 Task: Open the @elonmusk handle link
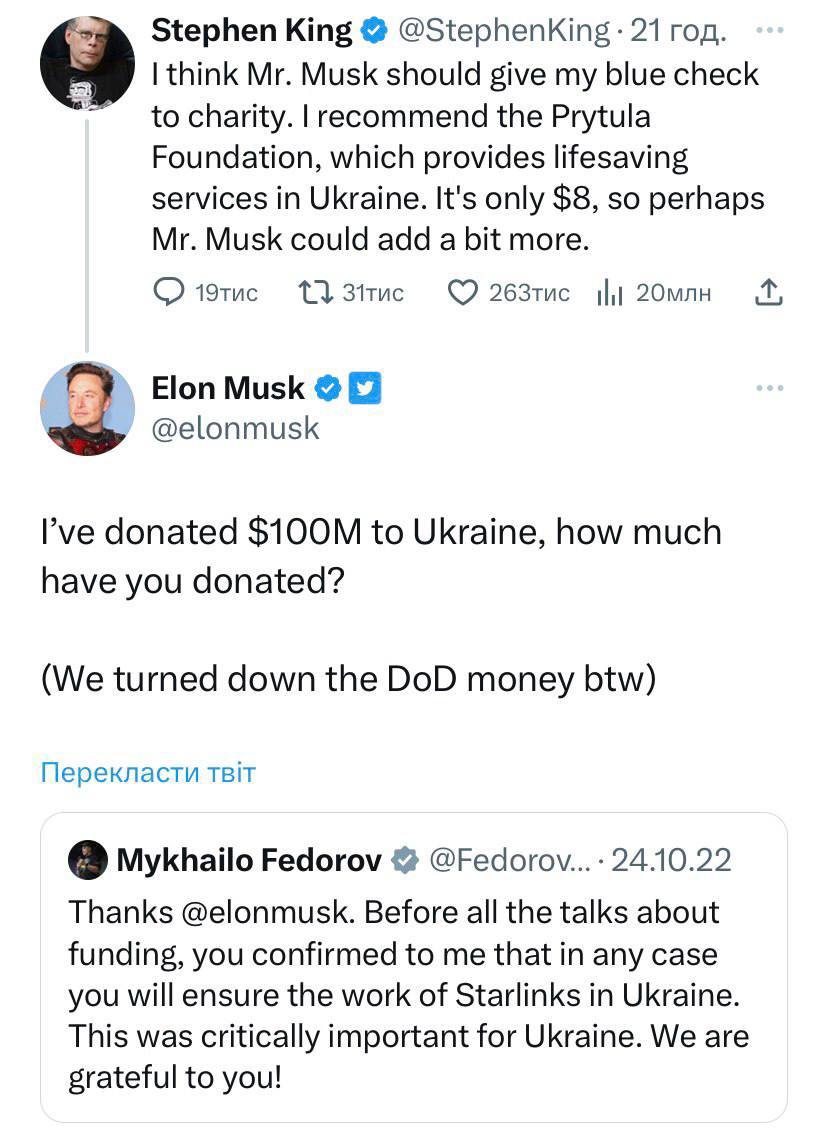tap(235, 428)
